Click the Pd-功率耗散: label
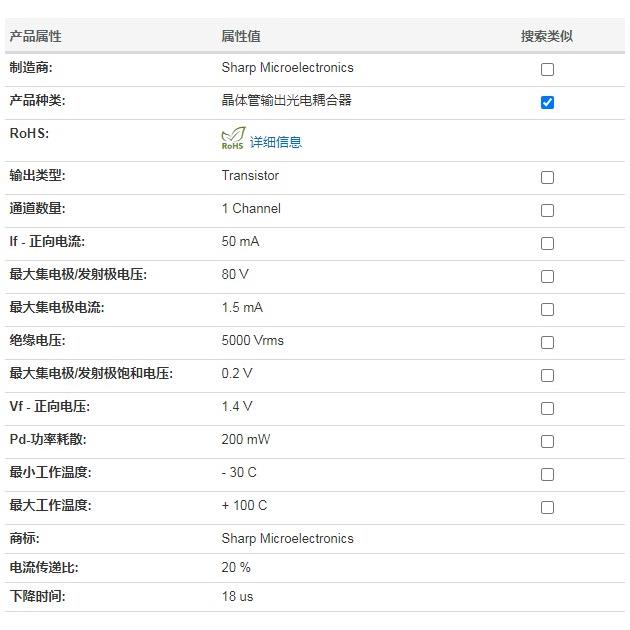This screenshot has width=630, height=630. pyautogui.click(x=48, y=439)
